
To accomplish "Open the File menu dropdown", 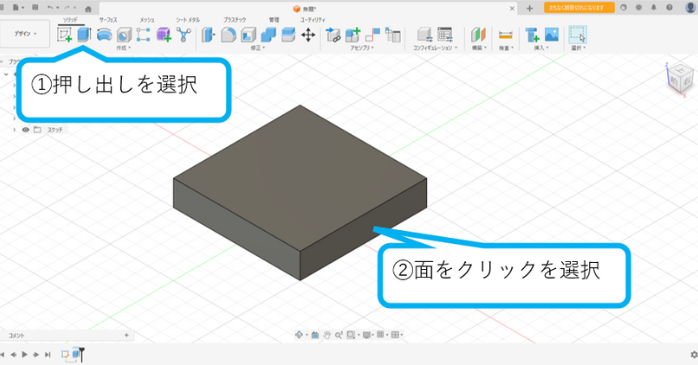I will point(18,8).
